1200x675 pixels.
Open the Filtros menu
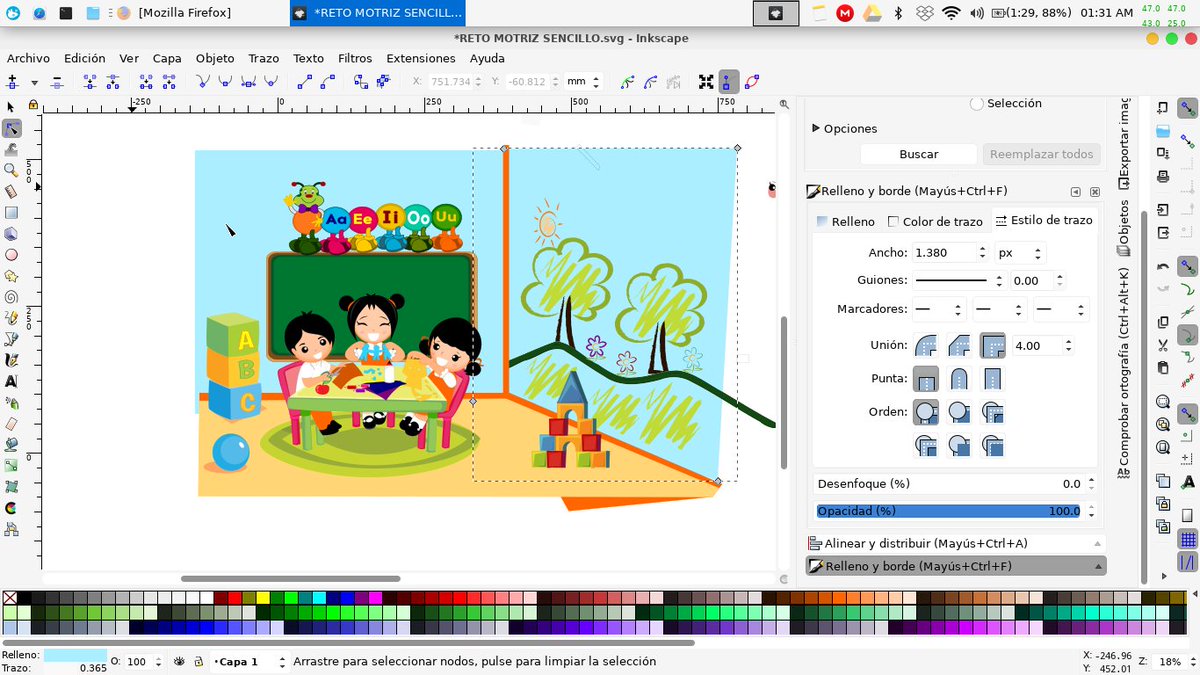click(355, 58)
